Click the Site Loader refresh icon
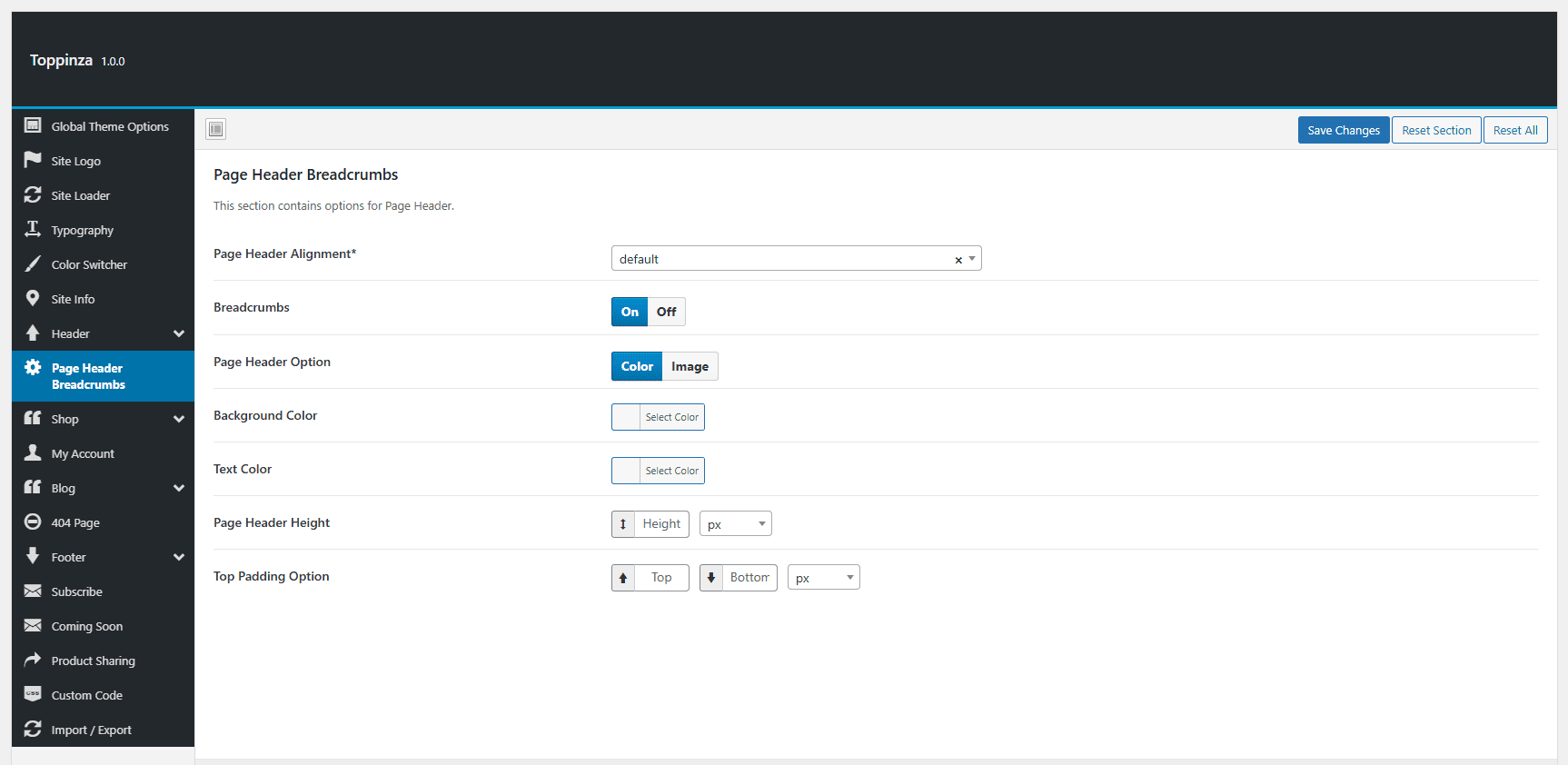1568x765 pixels. click(x=33, y=194)
